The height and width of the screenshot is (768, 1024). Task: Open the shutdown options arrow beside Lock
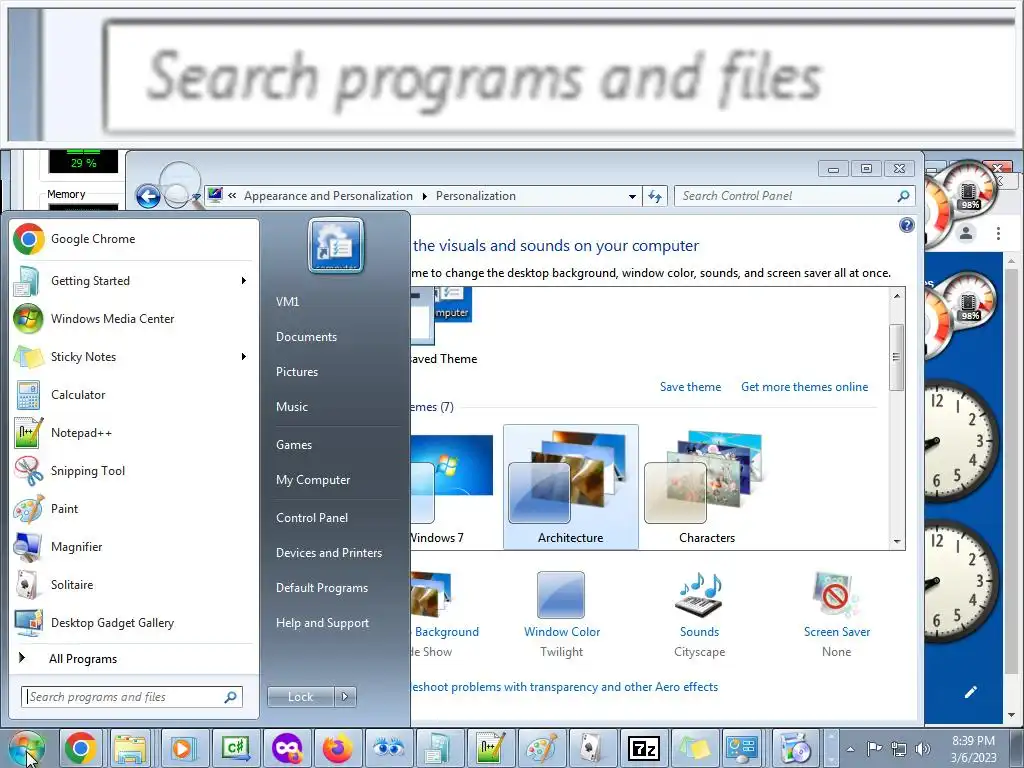coord(345,697)
